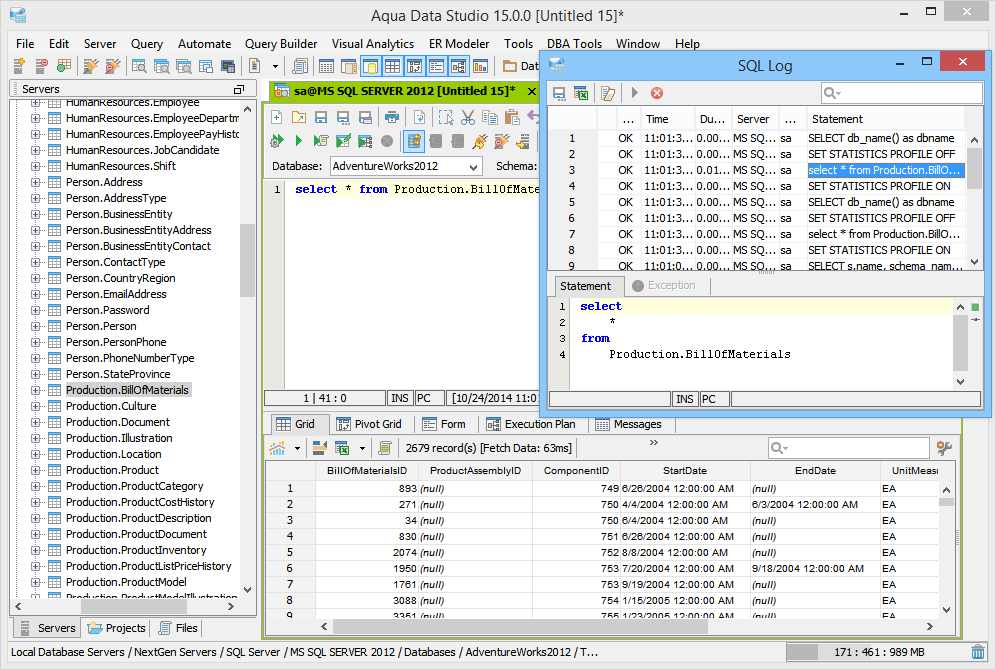Open the Query Builder menu

pos(281,44)
